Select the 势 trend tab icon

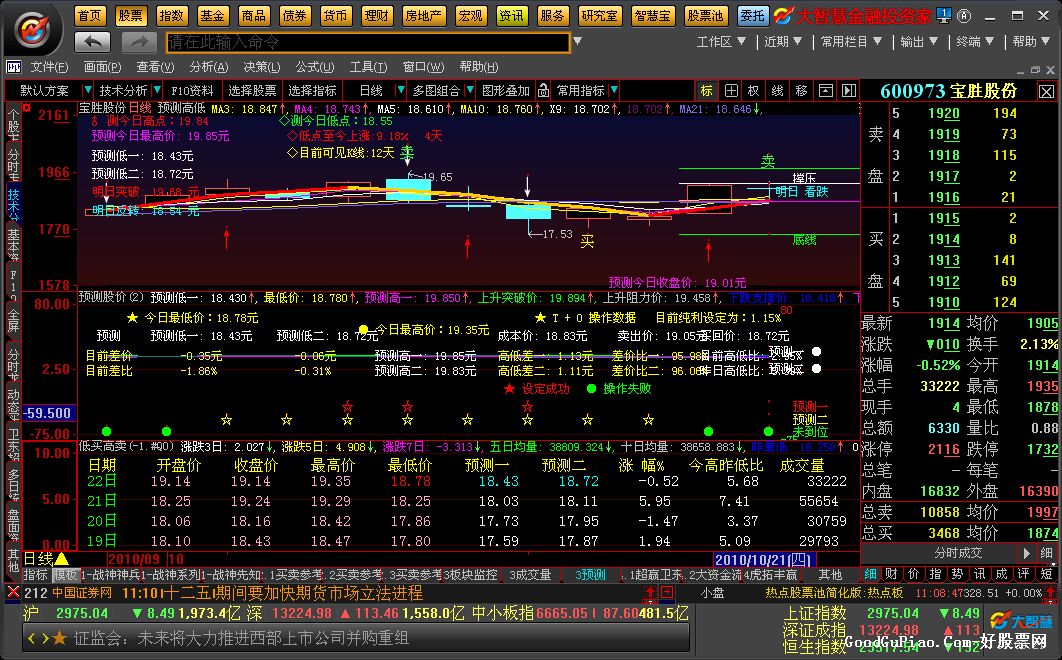[x=958, y=574]
